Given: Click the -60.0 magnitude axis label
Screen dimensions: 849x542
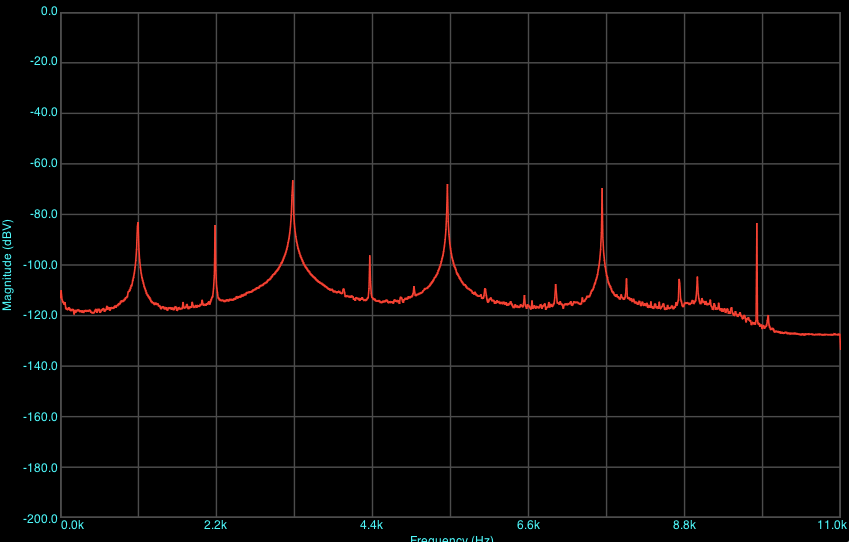Looking at the screenshot, I should (x=43, y=164).
